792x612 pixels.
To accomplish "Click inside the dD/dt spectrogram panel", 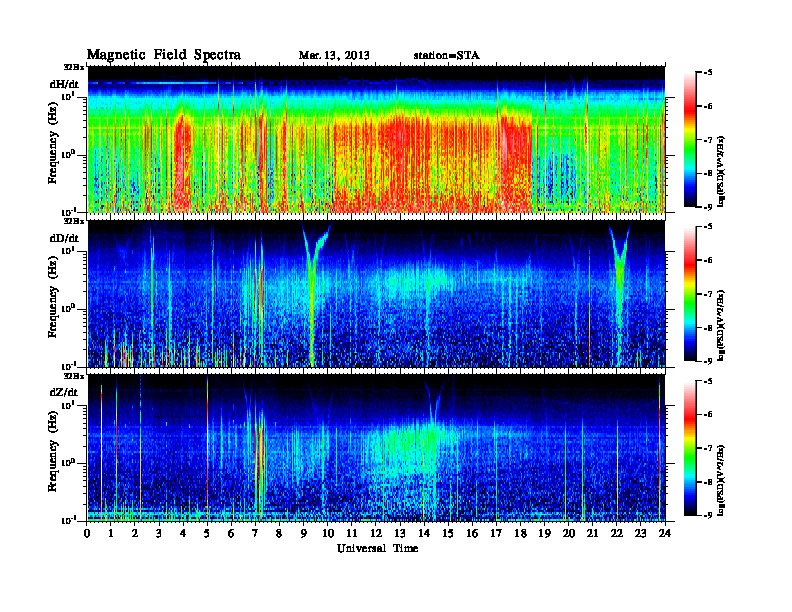I will (x=376, y=294).
